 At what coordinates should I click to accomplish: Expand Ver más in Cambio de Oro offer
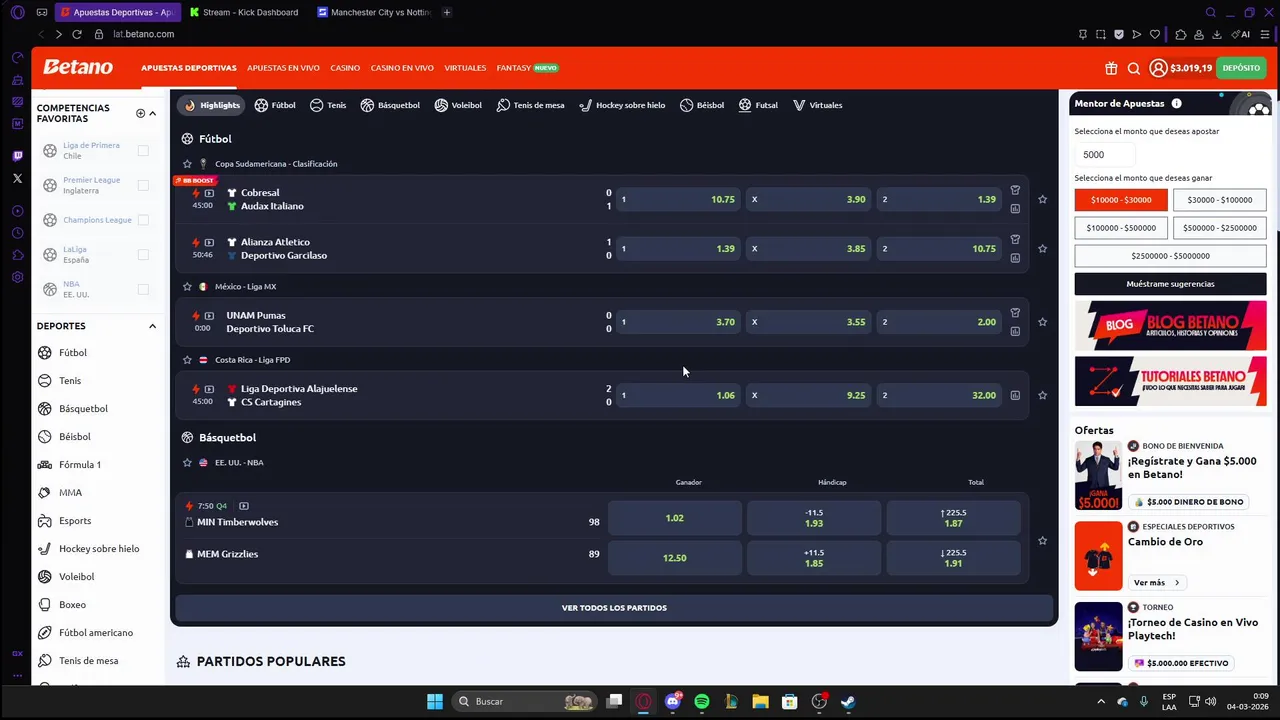click(x=1156, y=582)
